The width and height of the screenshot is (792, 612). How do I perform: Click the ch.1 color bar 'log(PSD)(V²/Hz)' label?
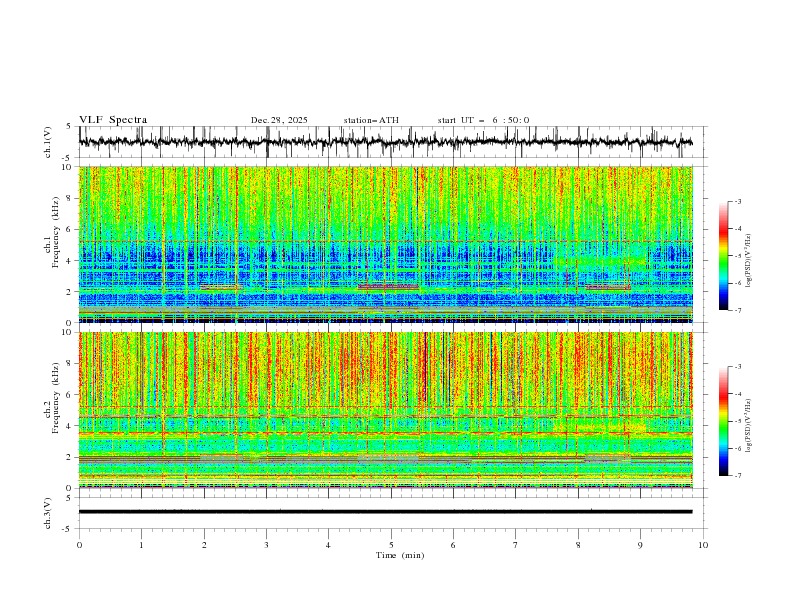(x=748, y=261)
